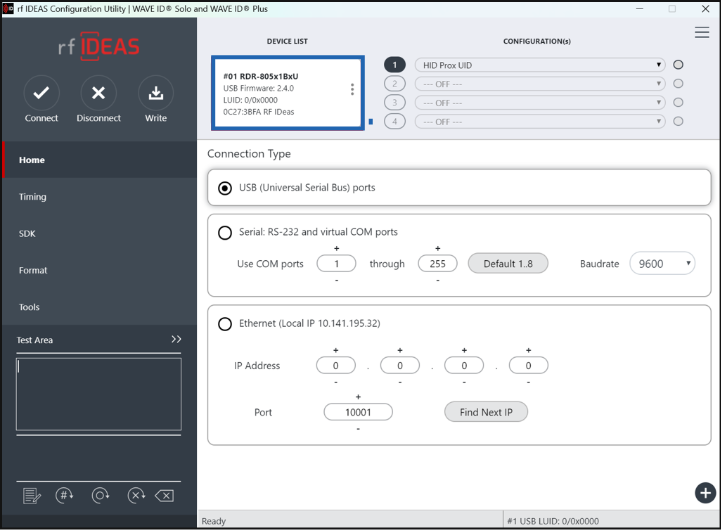Screen dimensions: 721x530
Task: Click the circled X reset icon
Action: point(136,495)
